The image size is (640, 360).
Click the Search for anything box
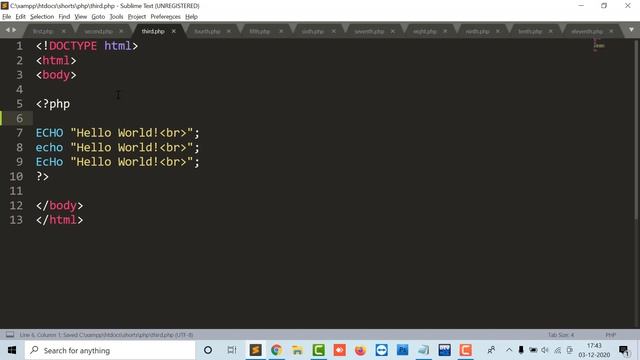110,350
